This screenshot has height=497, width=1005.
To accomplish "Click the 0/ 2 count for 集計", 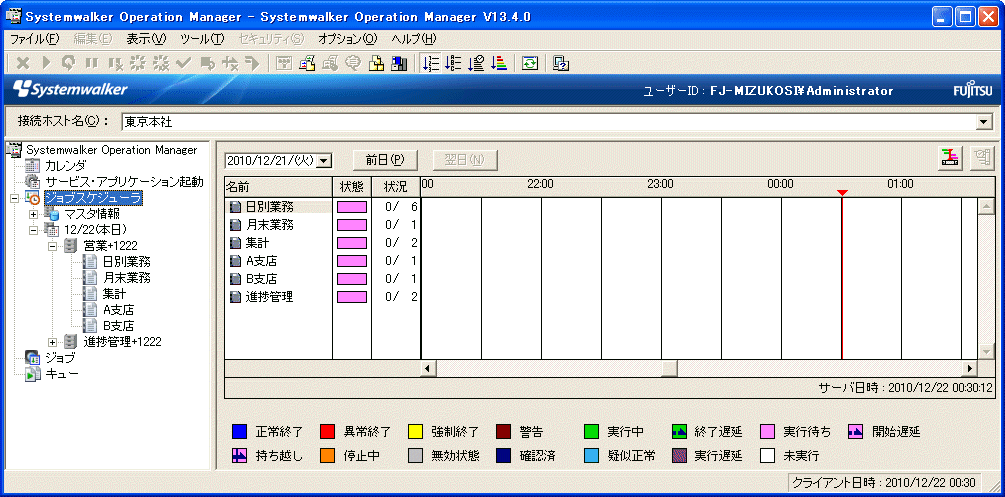I will pyautogui.click(x=401, y=243).
